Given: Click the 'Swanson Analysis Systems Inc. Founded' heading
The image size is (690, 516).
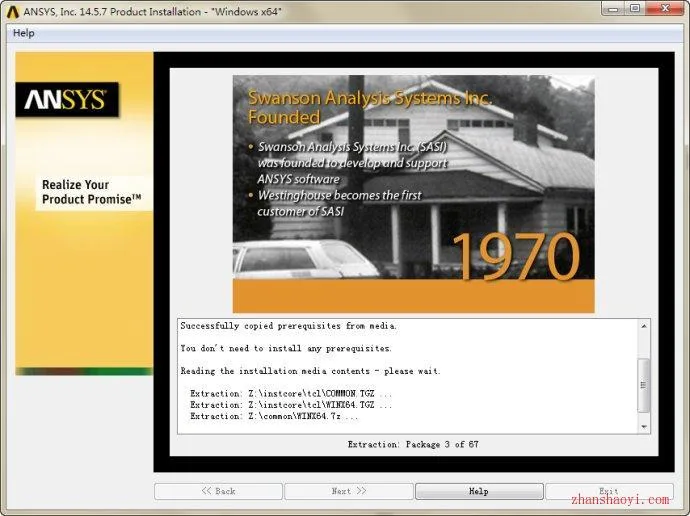Looking at the screenshot, I should [370, 107].
